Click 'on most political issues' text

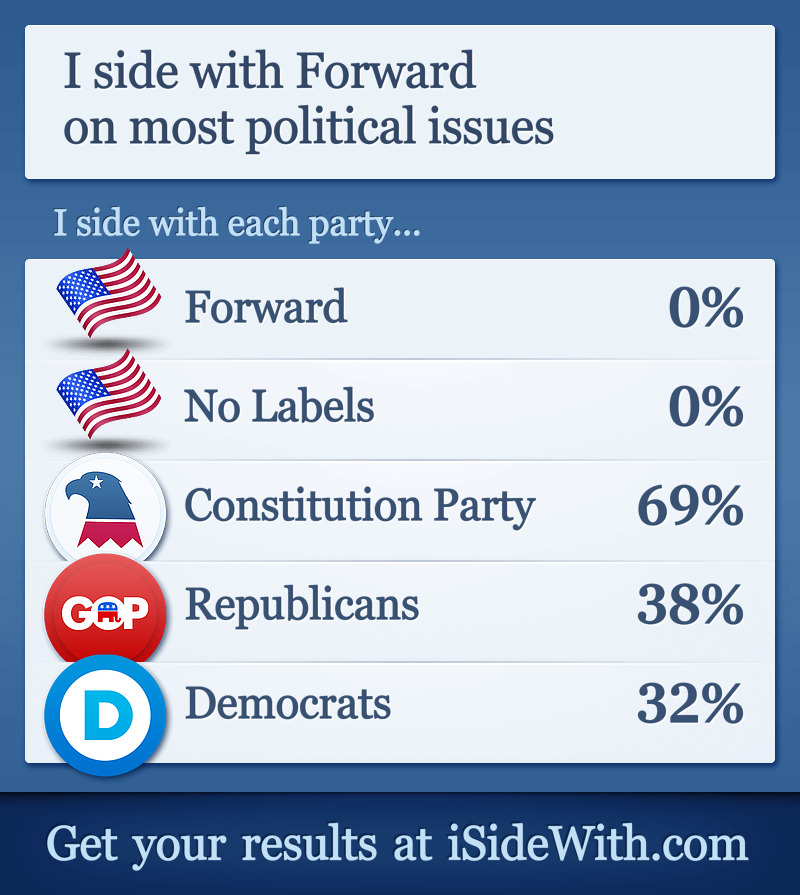(x=308, y=128)
